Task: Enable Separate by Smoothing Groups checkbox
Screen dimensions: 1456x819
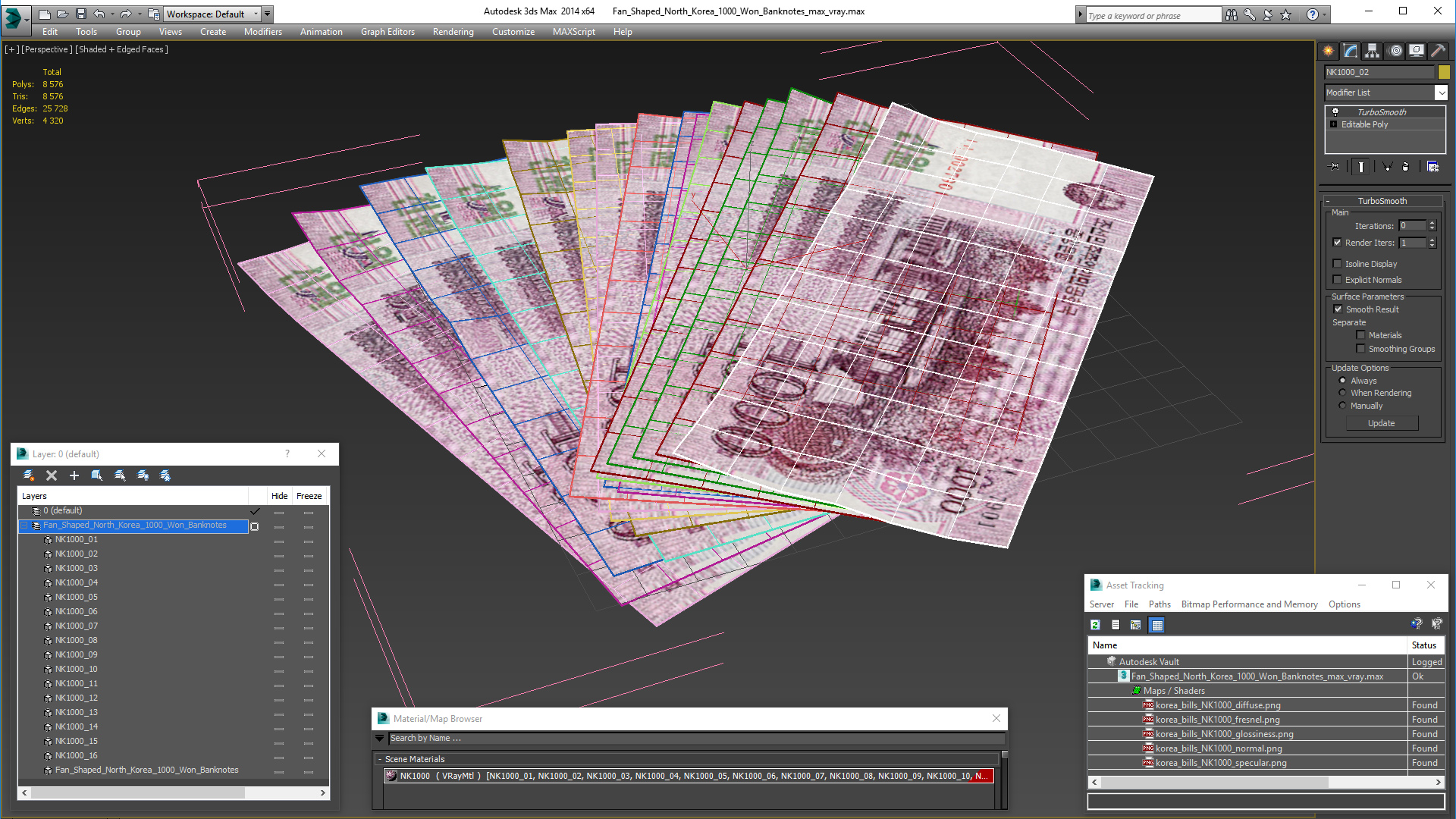Action: pos(1360,349)
